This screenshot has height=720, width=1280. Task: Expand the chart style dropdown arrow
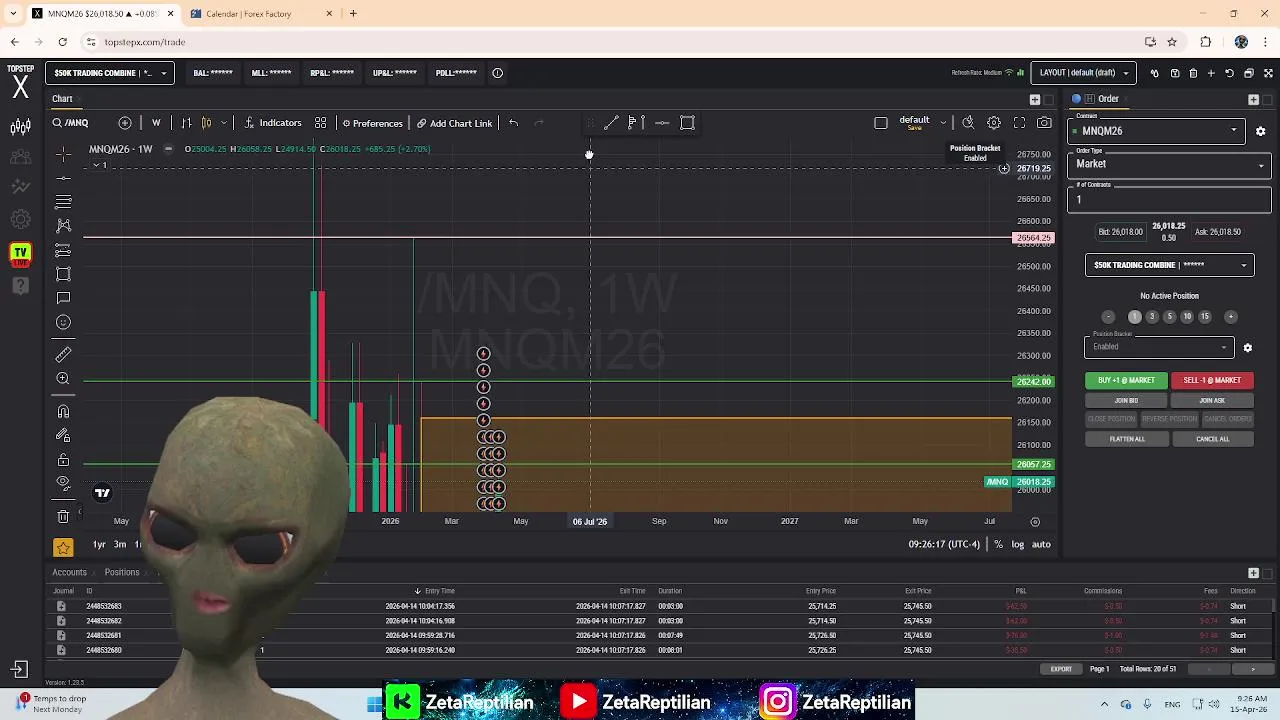tap(223, 123)
